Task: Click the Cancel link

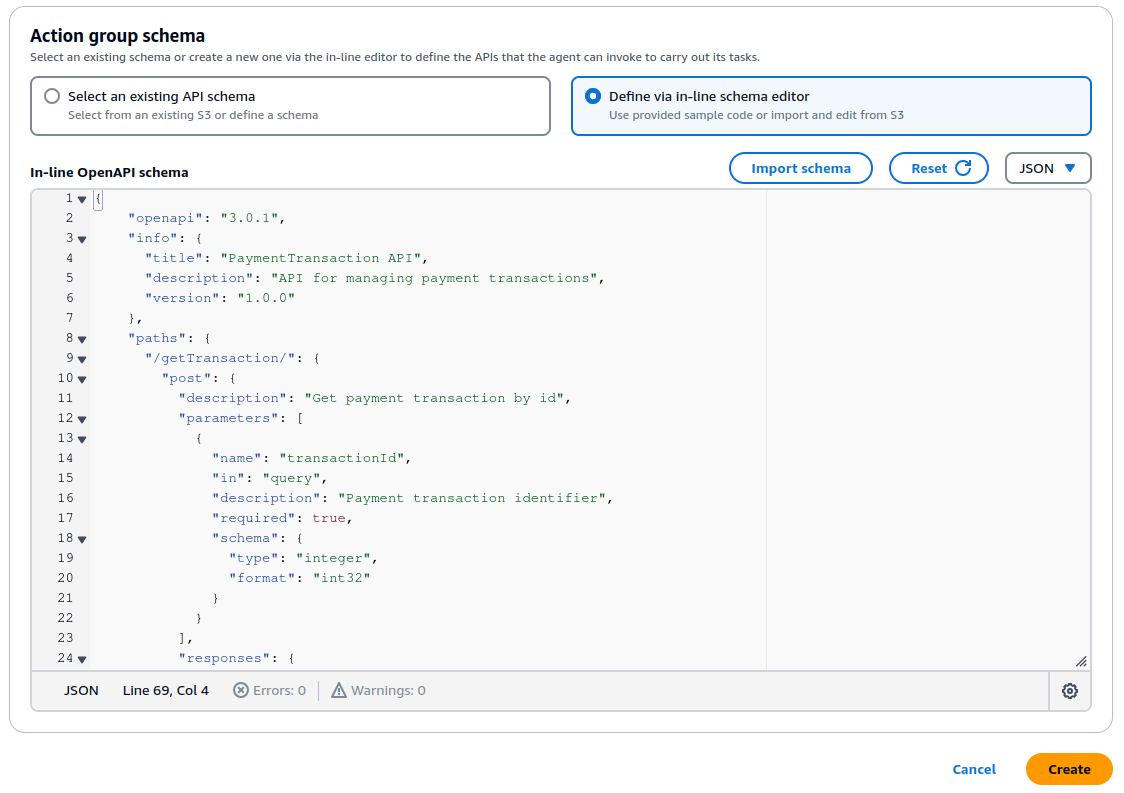Action: pos(974,769)
